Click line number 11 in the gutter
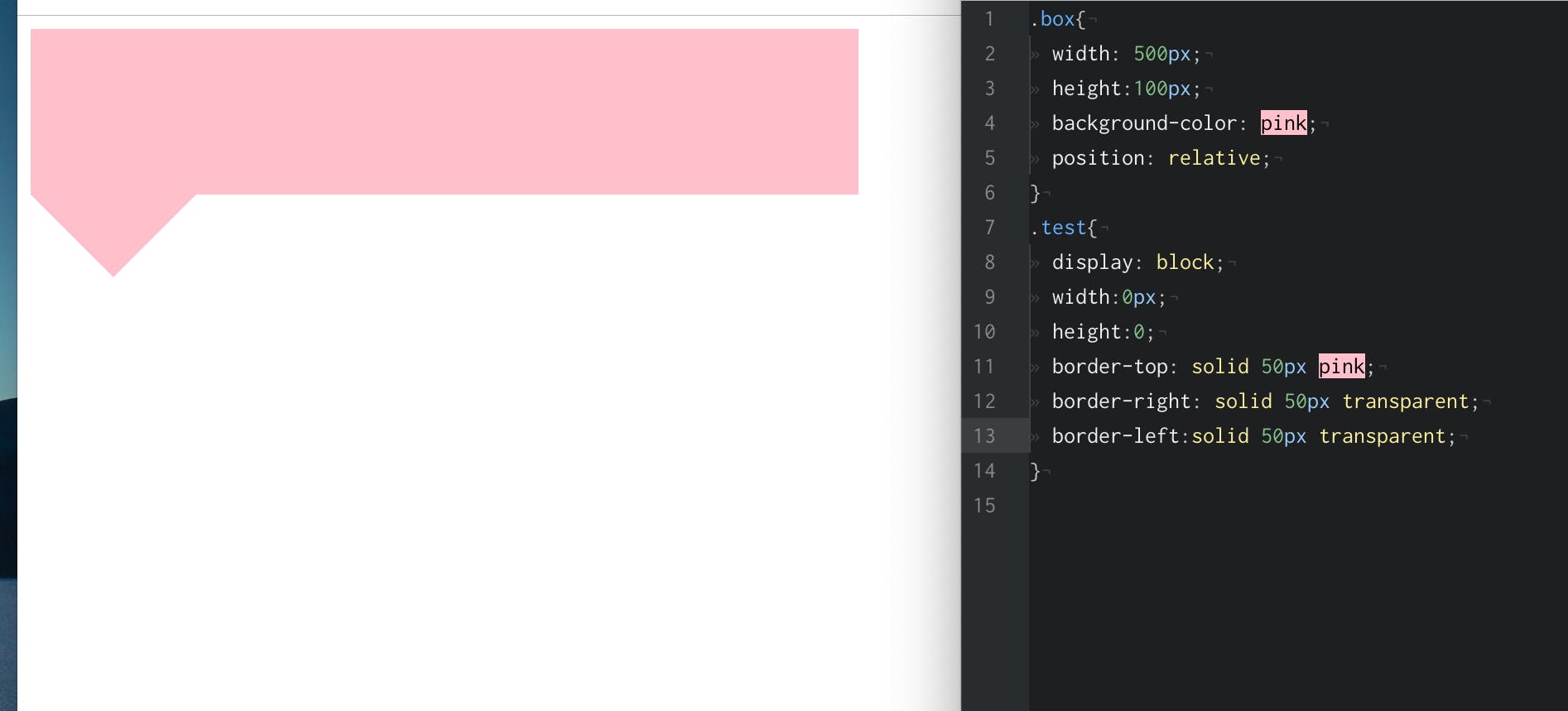This screenshot has height=711, width=1568. click(x=984, y=367)
